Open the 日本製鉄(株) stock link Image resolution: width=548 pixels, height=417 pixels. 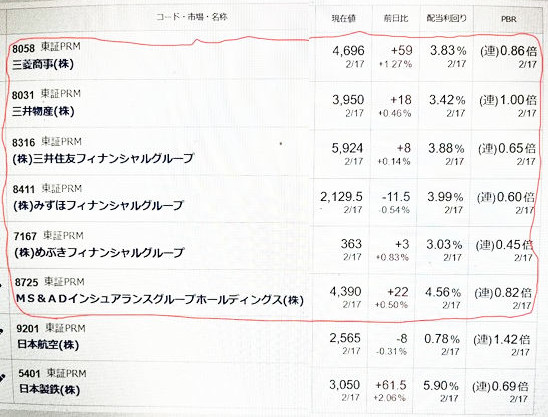[49, 390]
